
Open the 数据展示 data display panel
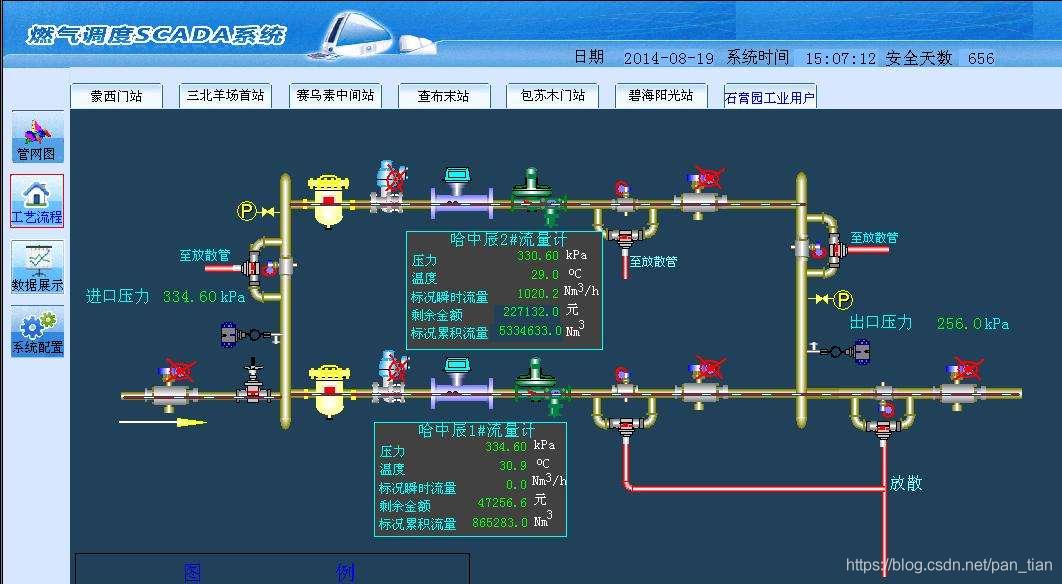(36, 265)
